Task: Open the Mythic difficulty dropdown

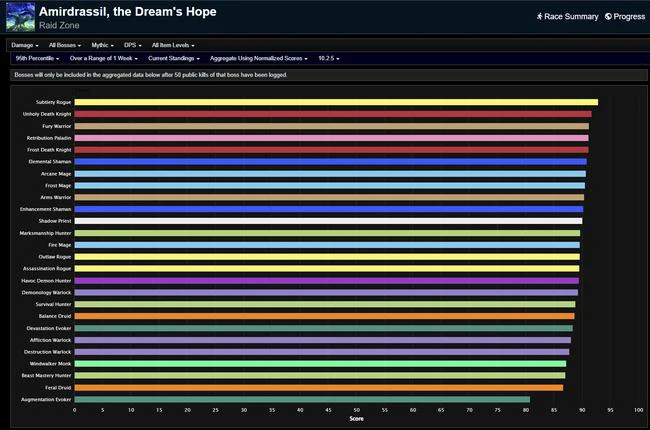Action: (x=102, y=45)
